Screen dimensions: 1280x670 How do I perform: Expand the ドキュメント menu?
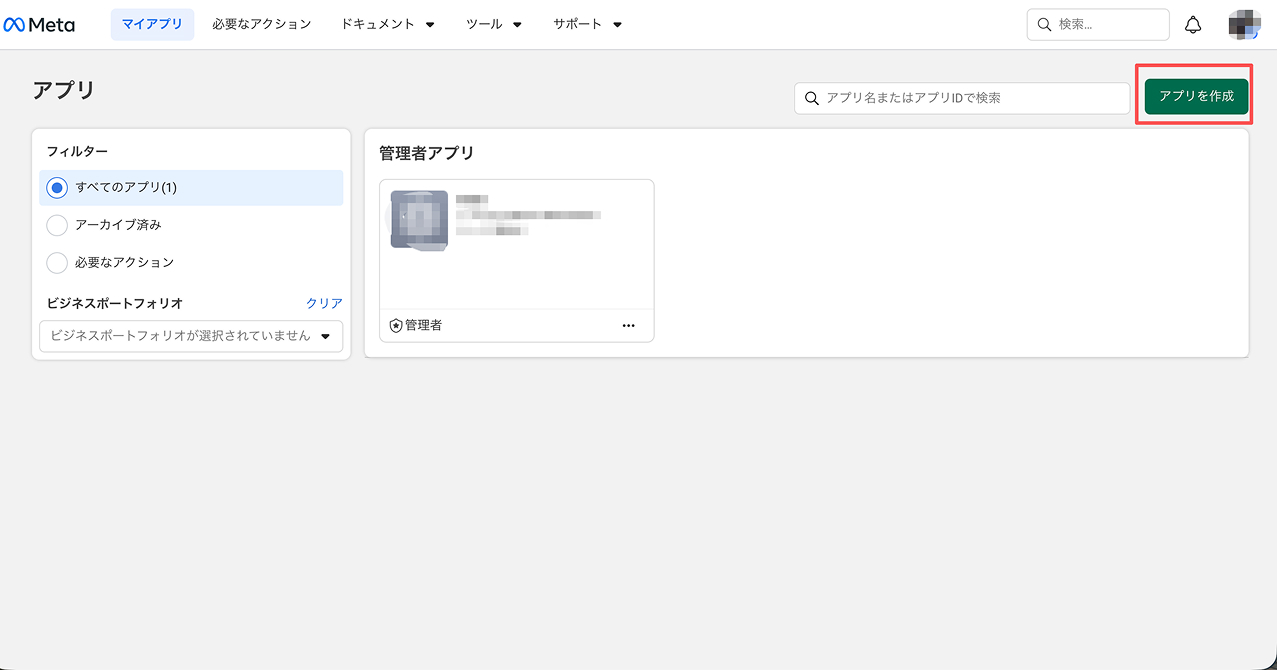click(387, 24)
